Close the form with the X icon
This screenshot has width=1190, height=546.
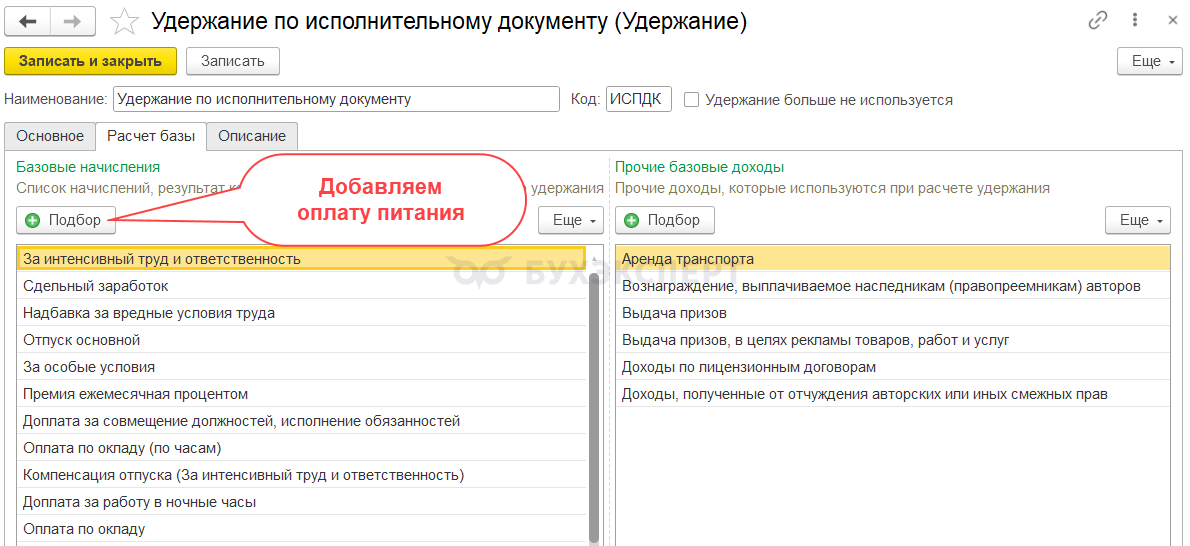coord(1172,21)
